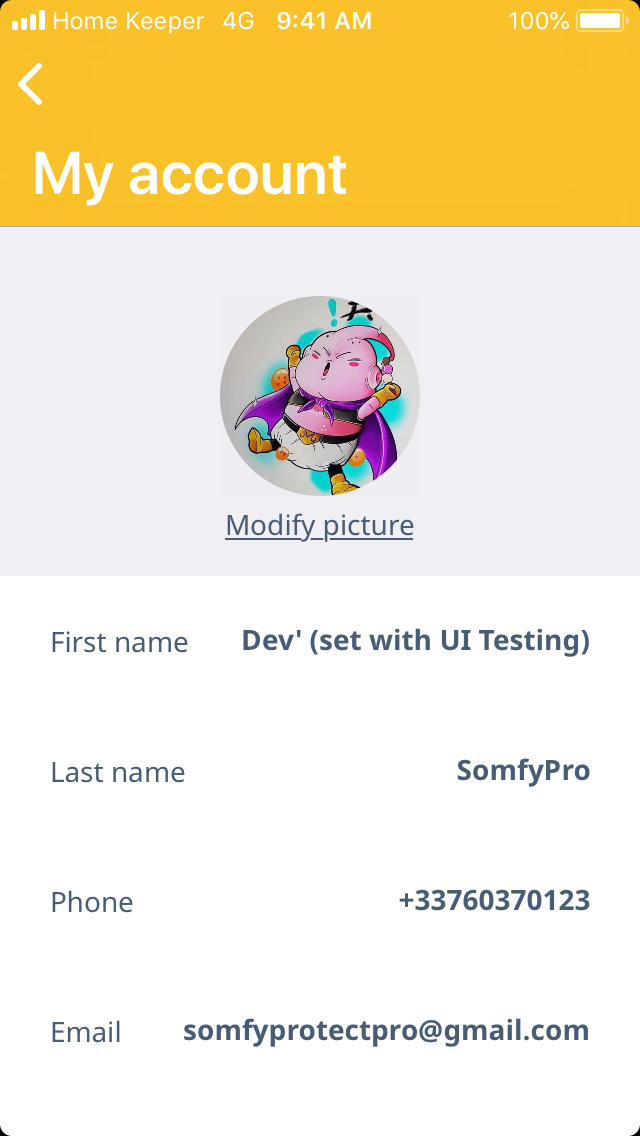The image size is (640, 1136).
Task: Tap the teal exclamation mark on the avatar
Action: [x=332, y=311]
